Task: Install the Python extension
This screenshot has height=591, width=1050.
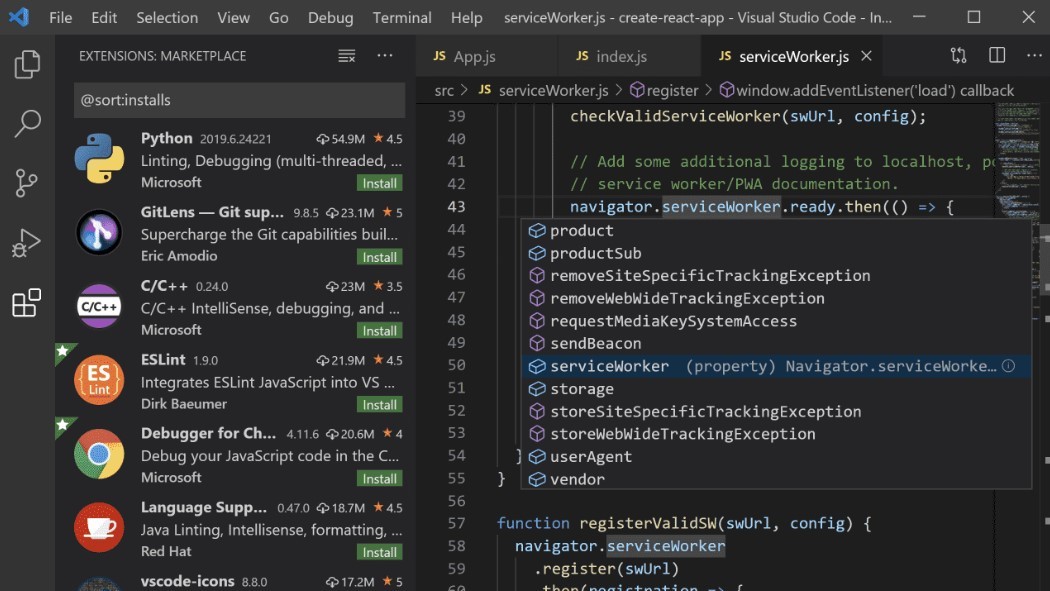Action: point(379,183)
